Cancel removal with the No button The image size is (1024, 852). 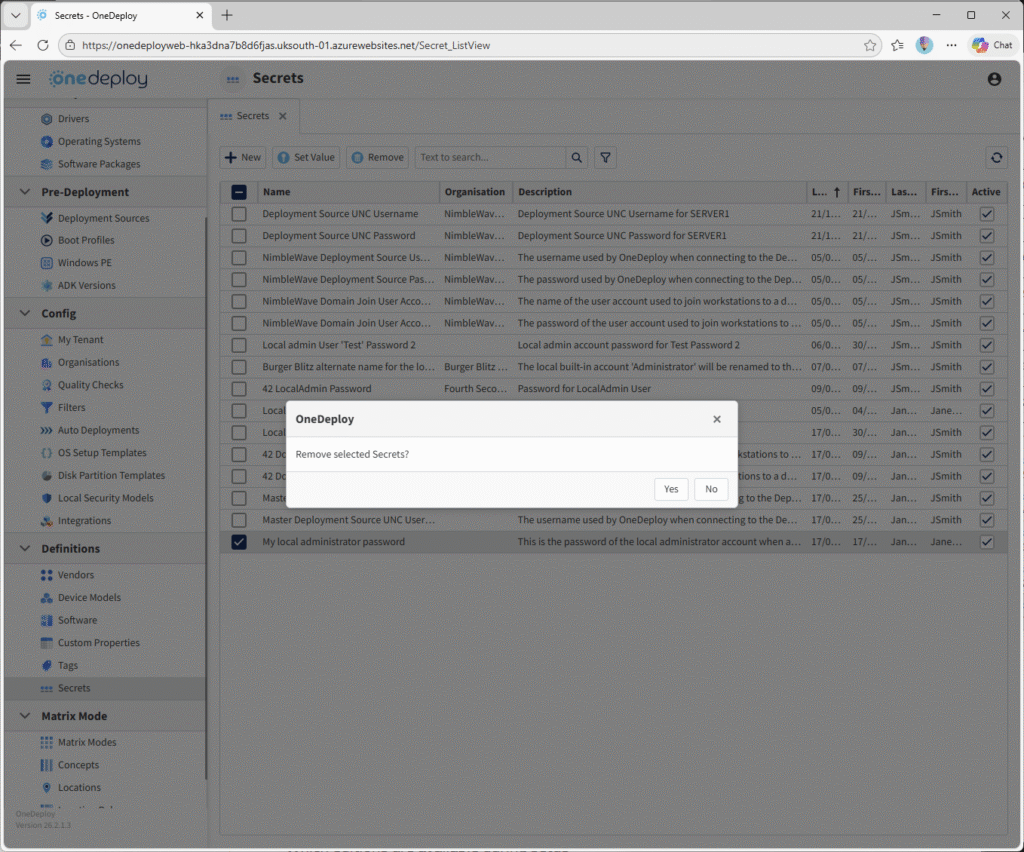(x=711, y=489)
